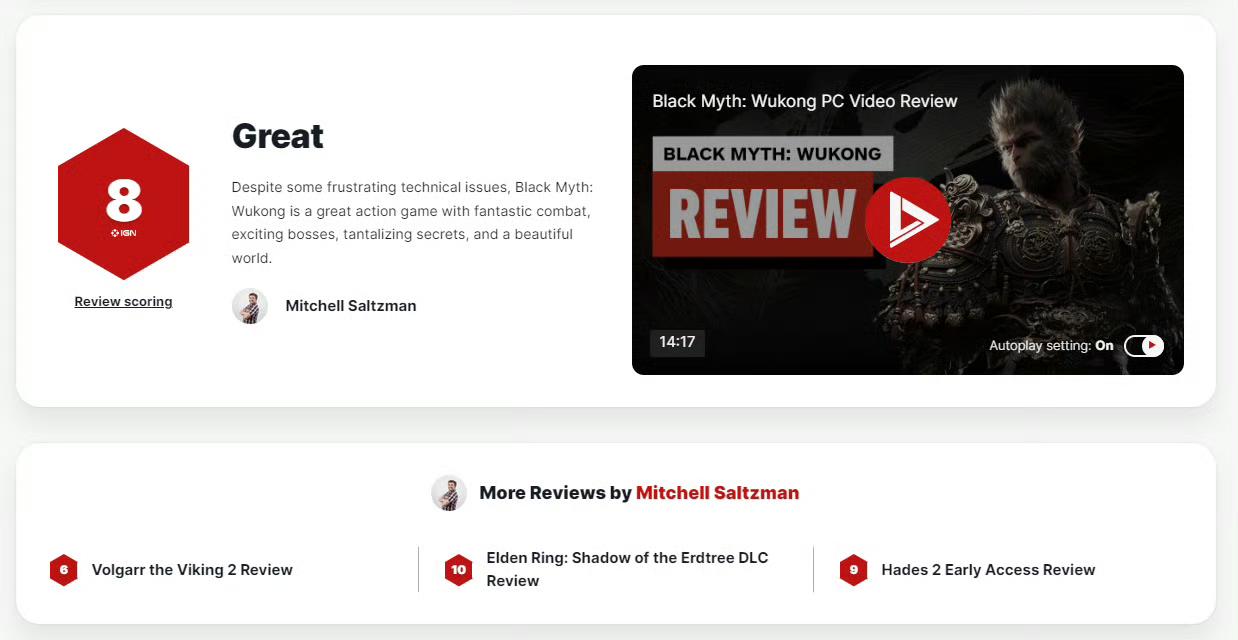The image size is (1238, 640).
Task: Toggle the Autoplay setting switch
Action: [1144, 346]
